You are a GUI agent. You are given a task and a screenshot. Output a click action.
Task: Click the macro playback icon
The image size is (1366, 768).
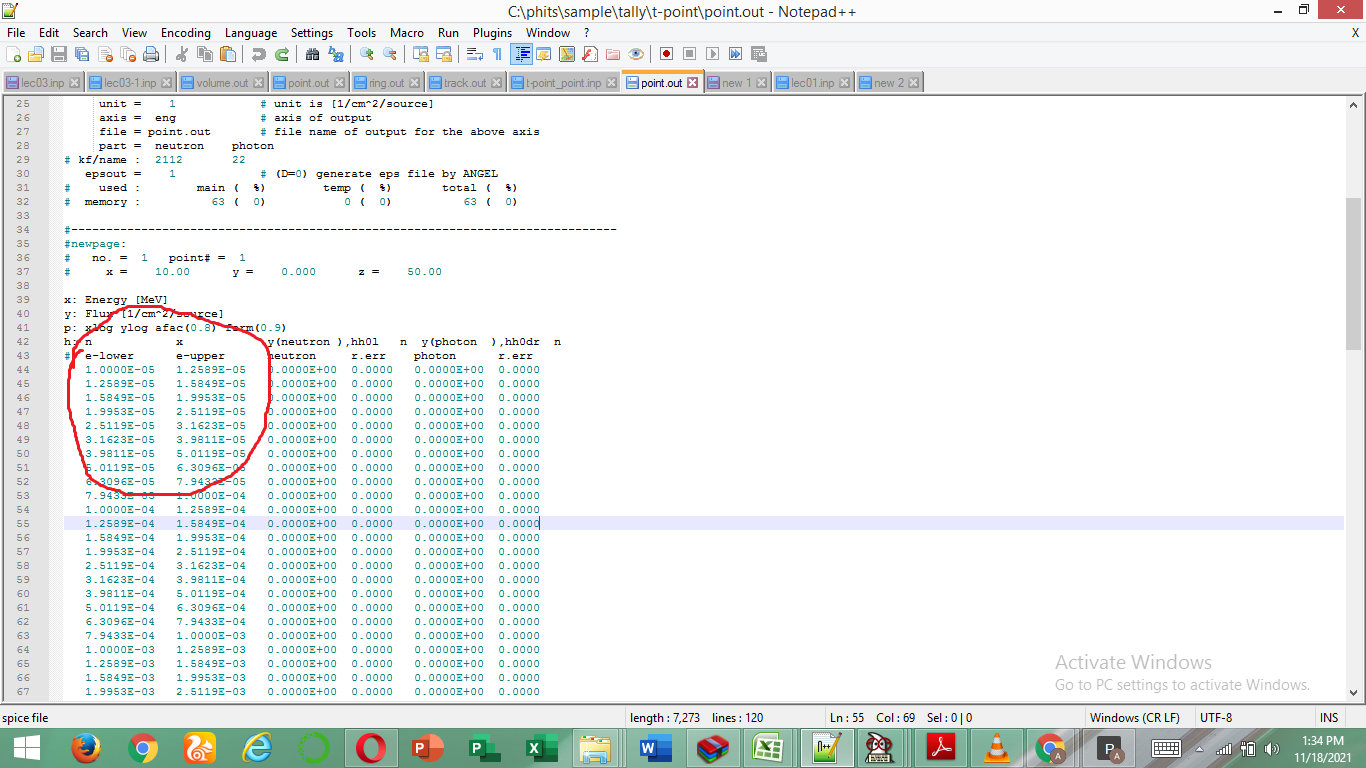point(713,54)
